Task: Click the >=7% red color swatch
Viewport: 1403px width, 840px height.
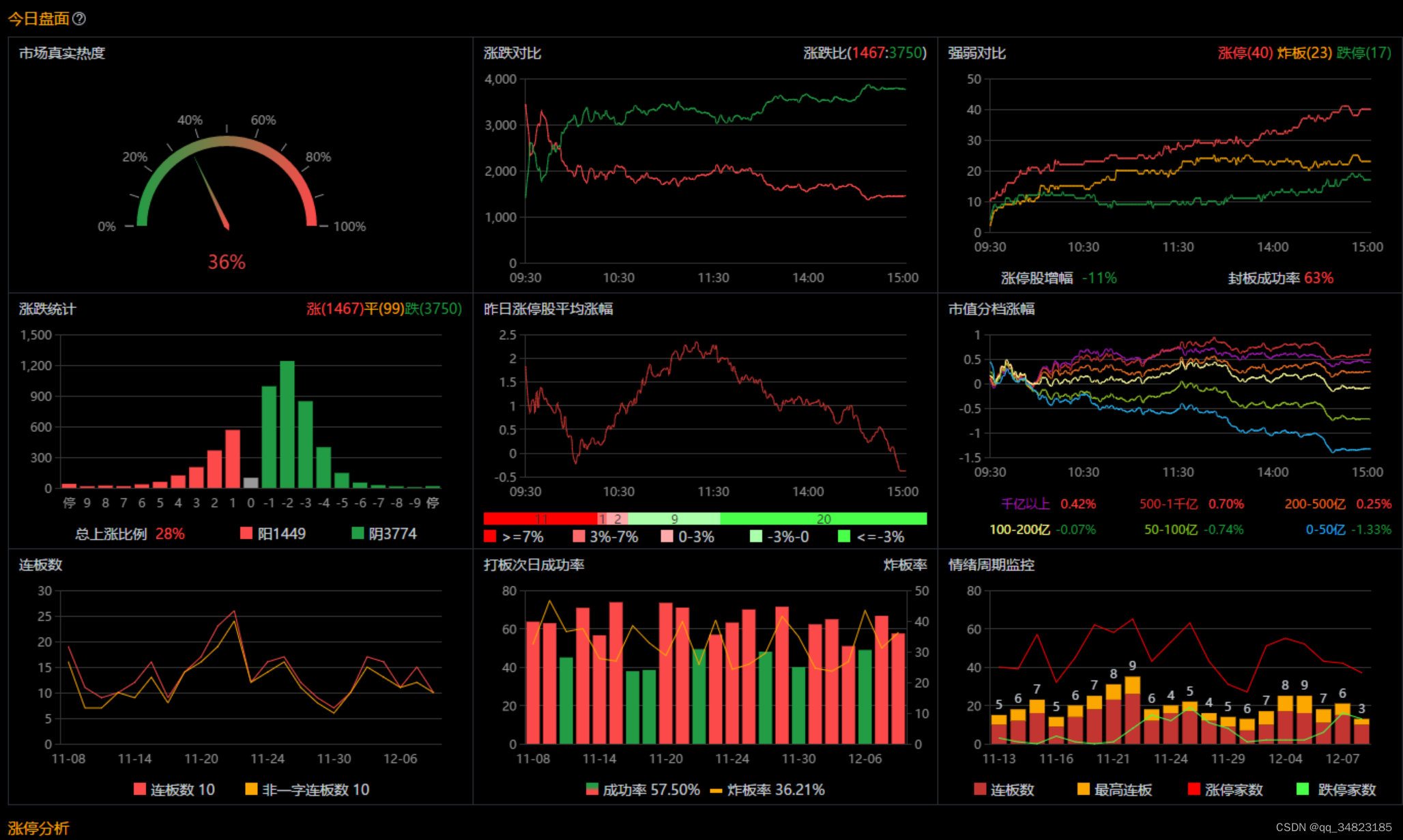Action: 489,536
